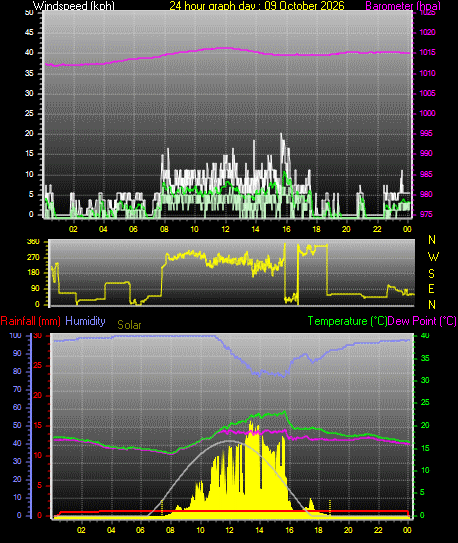Click barometer axis value 1020
Viewport: 458px width, 543px height.
[427, 33]
